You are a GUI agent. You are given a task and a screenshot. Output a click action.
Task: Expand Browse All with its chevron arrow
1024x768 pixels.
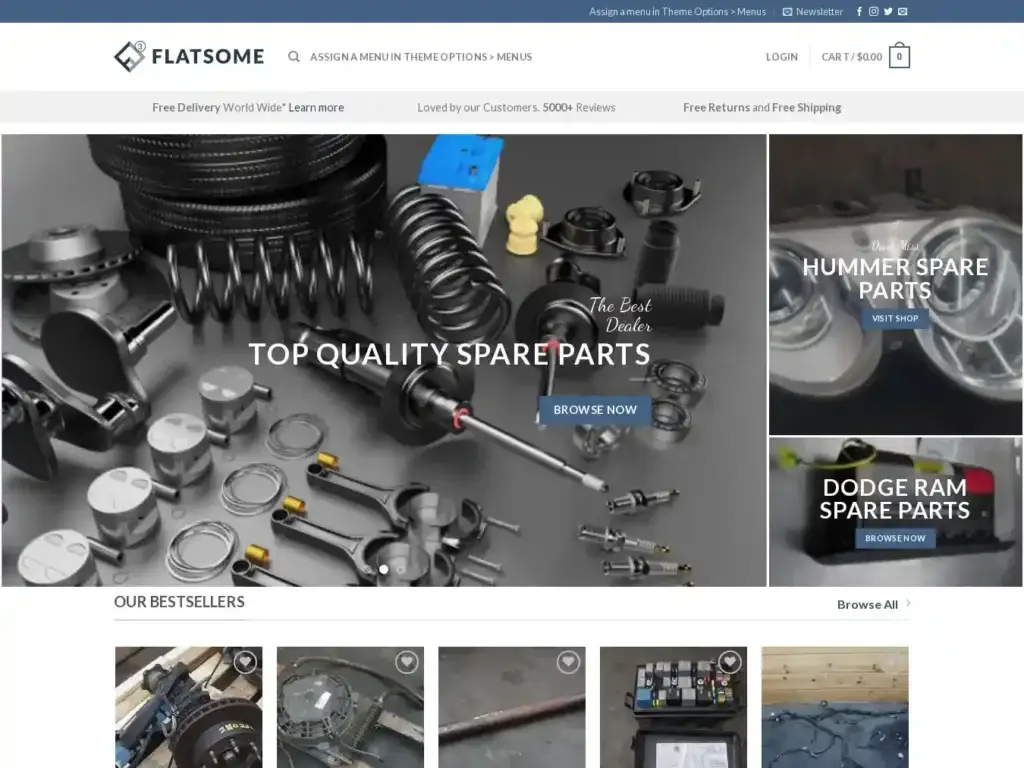pos(906,604)
